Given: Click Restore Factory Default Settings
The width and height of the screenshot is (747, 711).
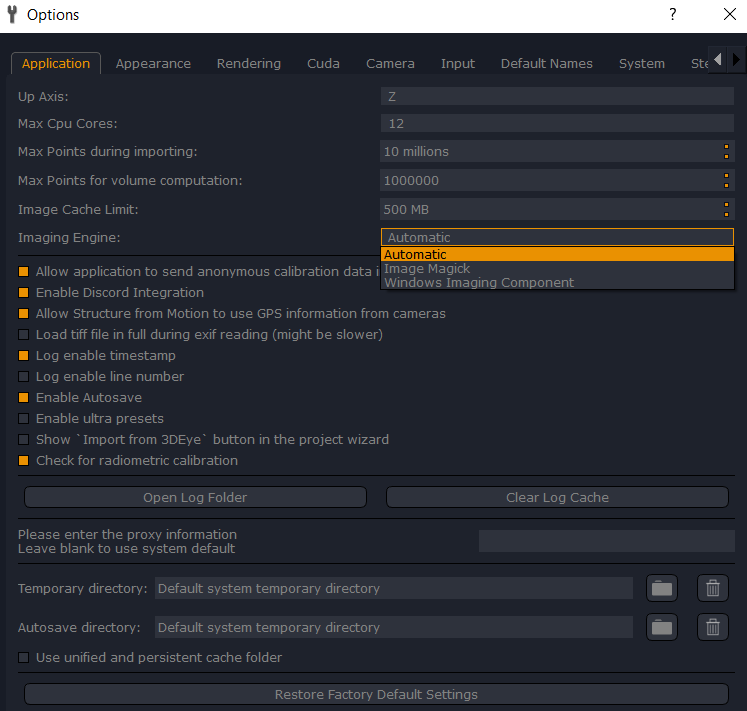Looking at the screenshot, I should (x=376, y=694).
